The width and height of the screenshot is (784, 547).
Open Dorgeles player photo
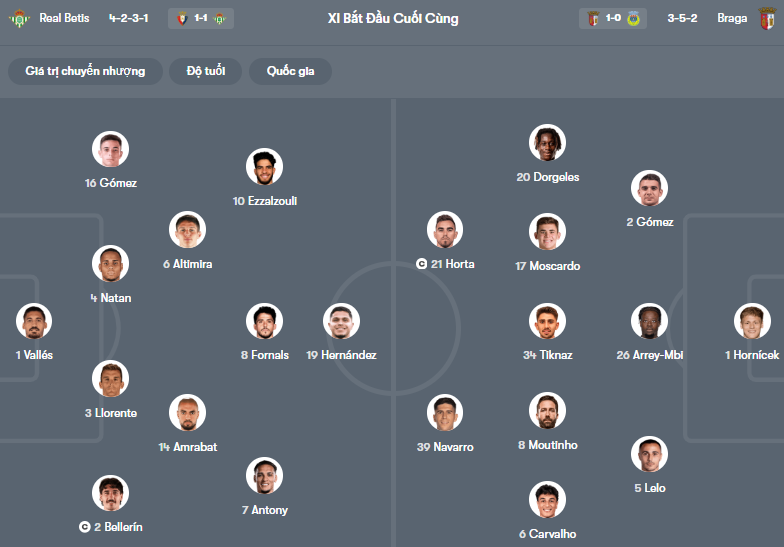[x=548, y=143]
